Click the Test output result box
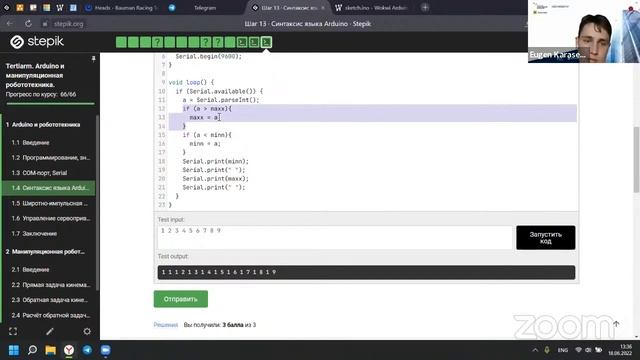This screenshot has width=640, height=360. click(x=366, y=272)
